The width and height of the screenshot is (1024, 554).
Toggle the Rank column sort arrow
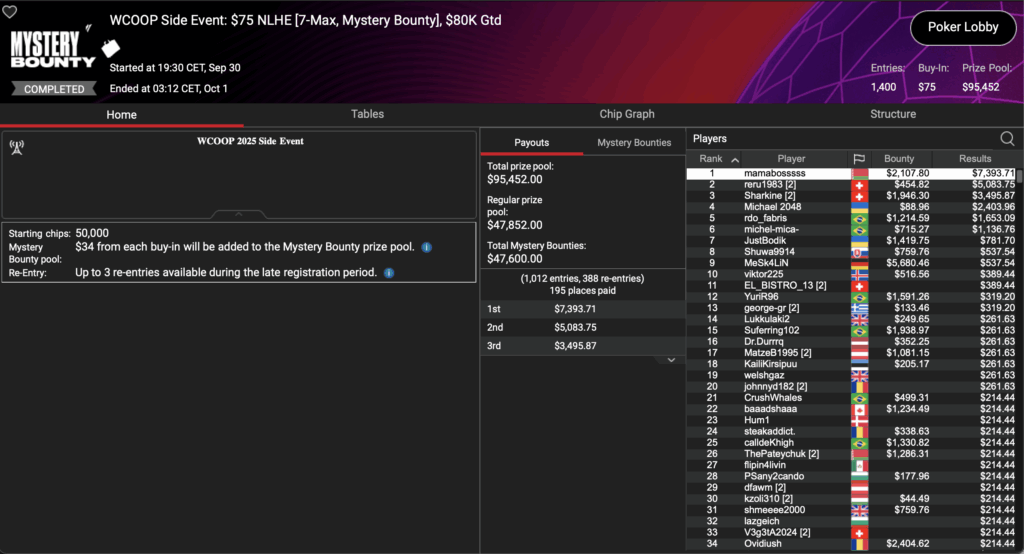click(x=736, y=159)
